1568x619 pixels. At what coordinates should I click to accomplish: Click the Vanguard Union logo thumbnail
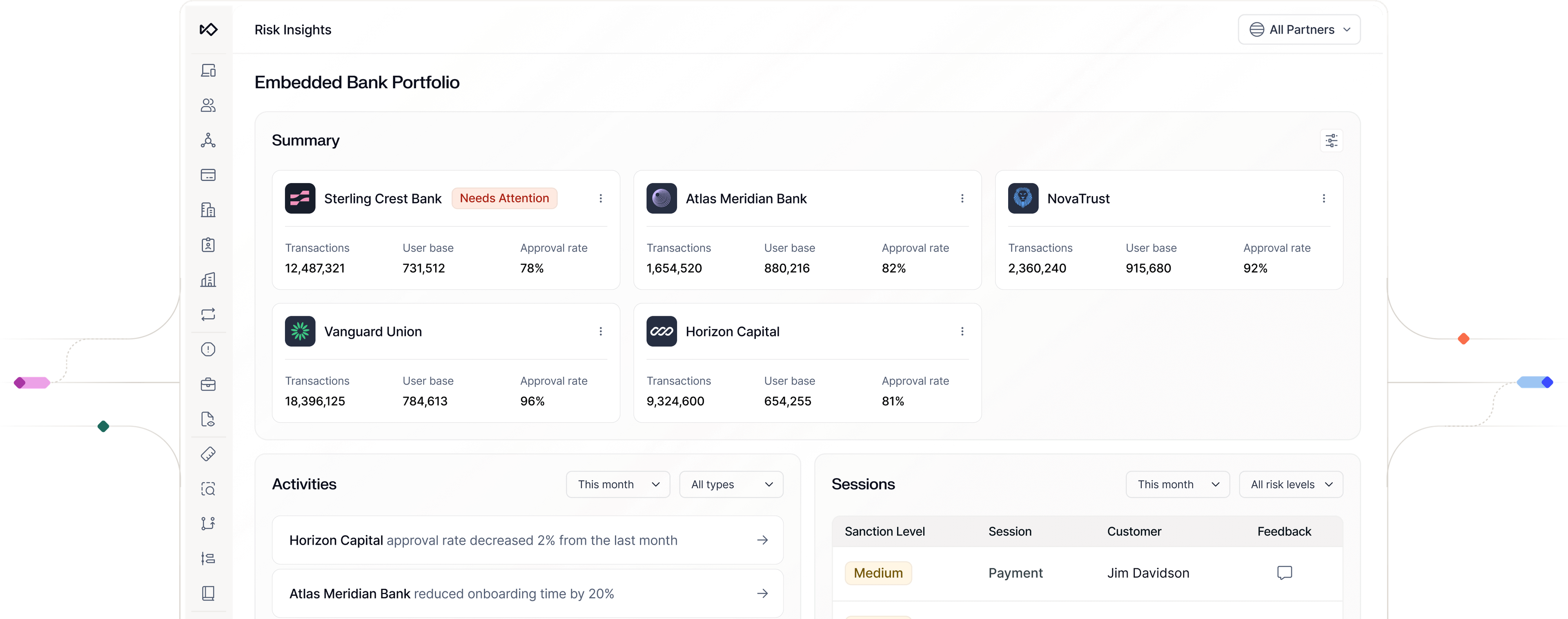[x=300, y=331]
